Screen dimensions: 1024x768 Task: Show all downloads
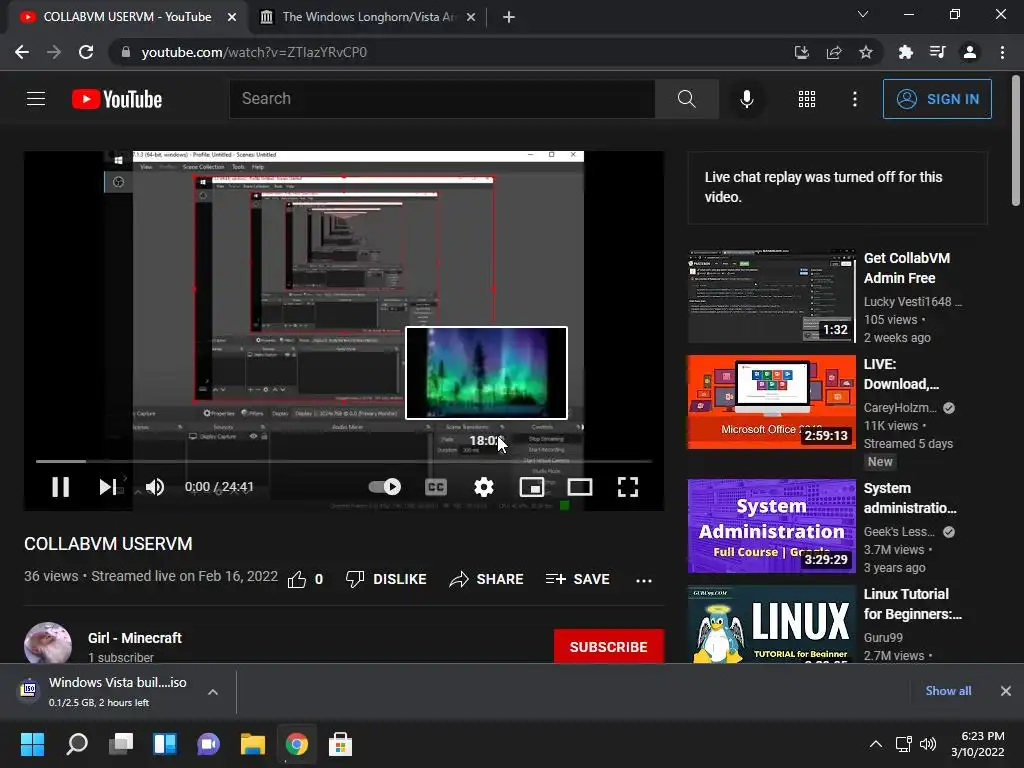pyautogui.click(x=948, y=690)
